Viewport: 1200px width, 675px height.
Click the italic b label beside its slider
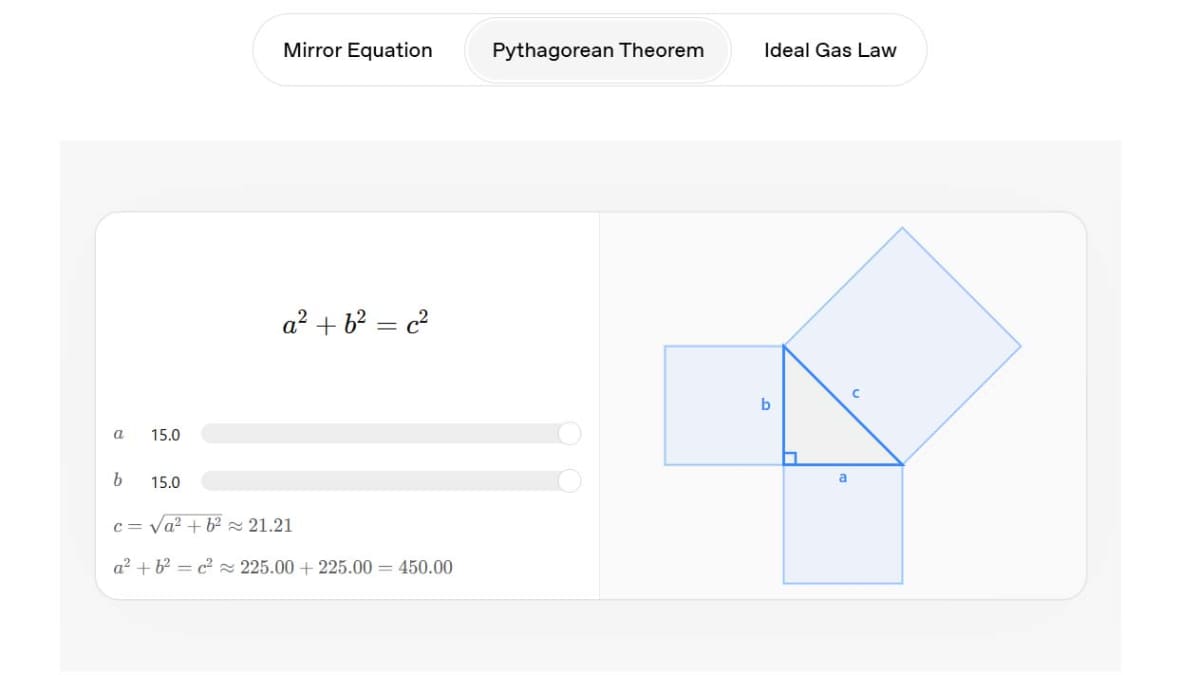tap(119, 481)
